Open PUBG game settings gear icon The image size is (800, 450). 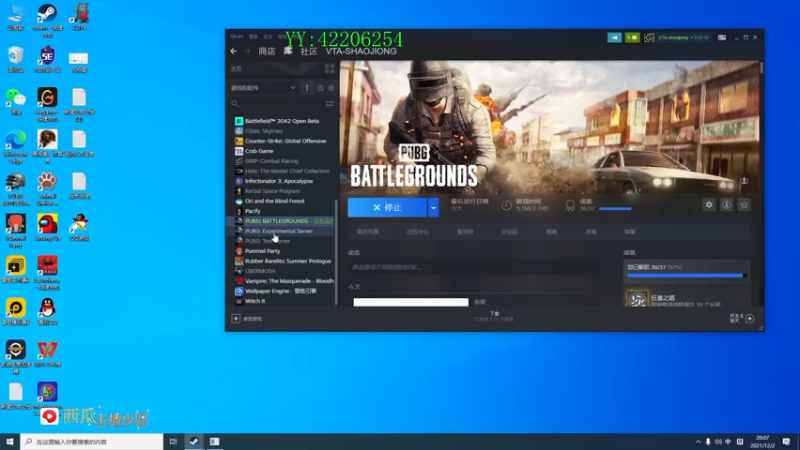709,205
